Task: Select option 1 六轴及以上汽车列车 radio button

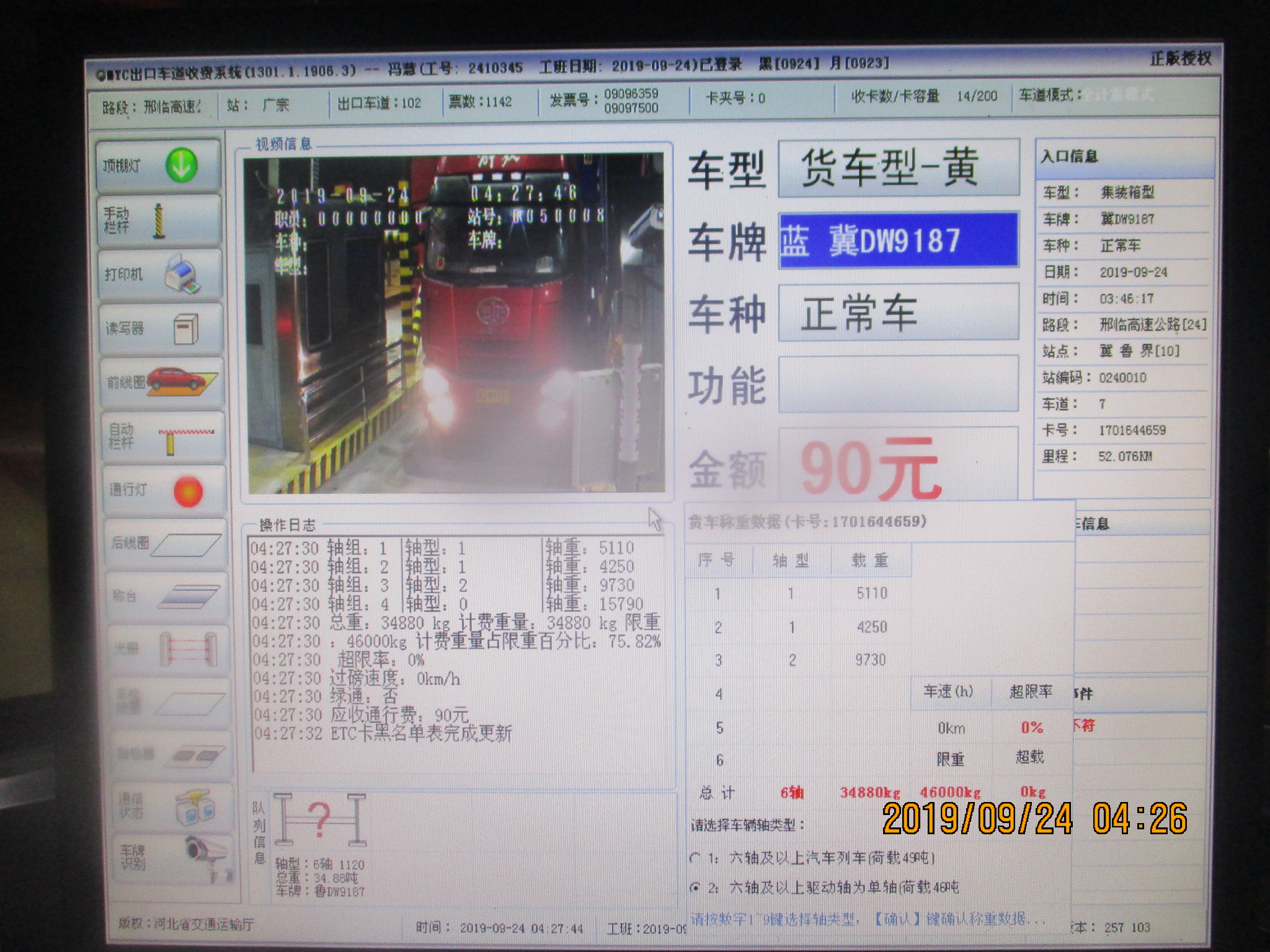Action: point(695,859)
